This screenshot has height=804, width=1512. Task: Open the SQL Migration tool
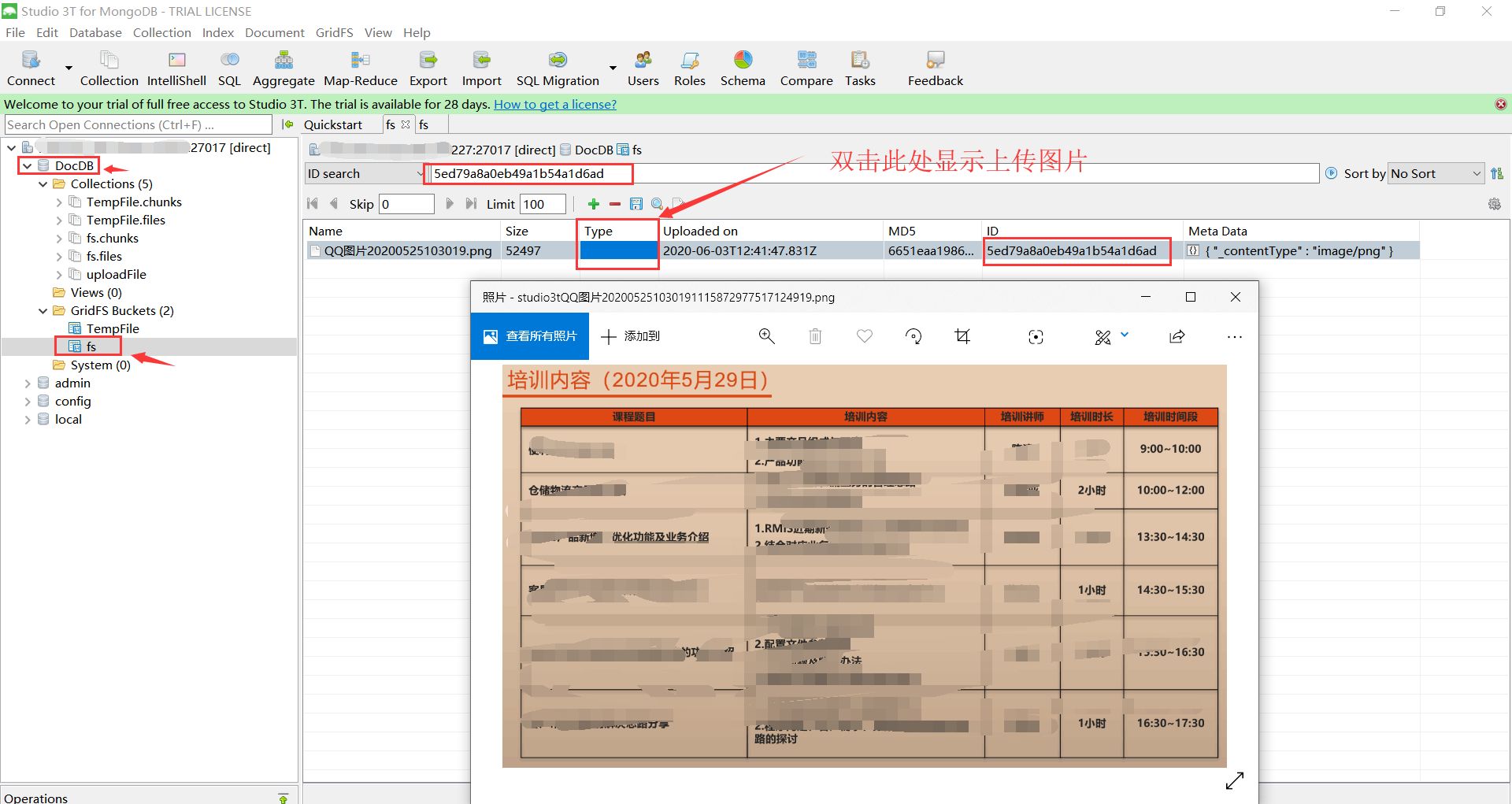pyautogui.click(x=558, y=68)
